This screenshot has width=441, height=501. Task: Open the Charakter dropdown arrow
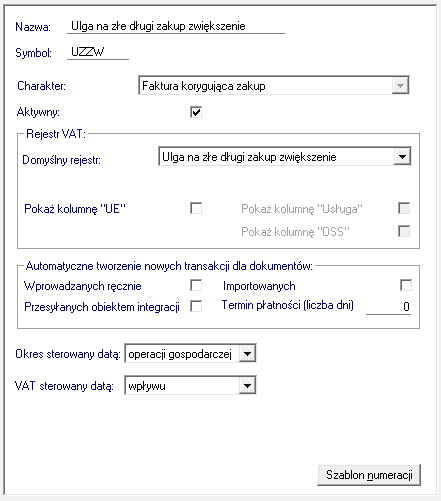pyautogui.click(x=400, y=86)
